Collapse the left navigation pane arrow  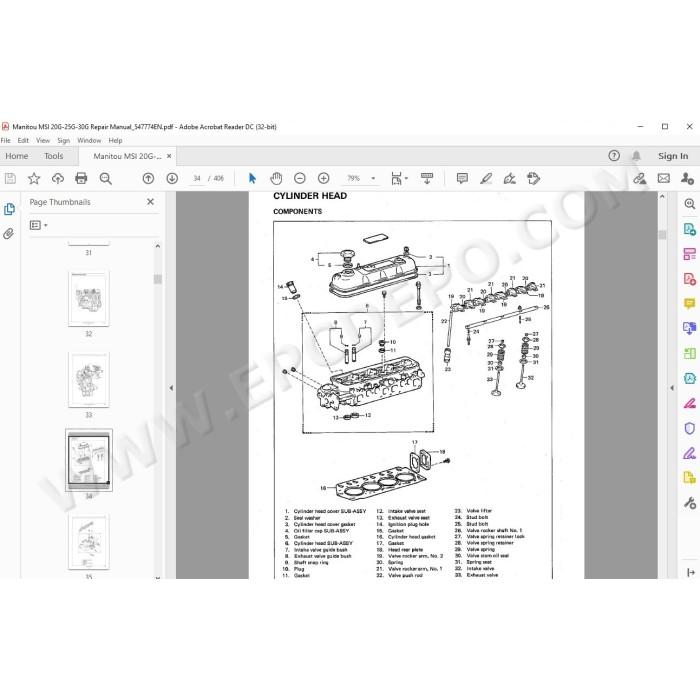(x=171, y=388)
